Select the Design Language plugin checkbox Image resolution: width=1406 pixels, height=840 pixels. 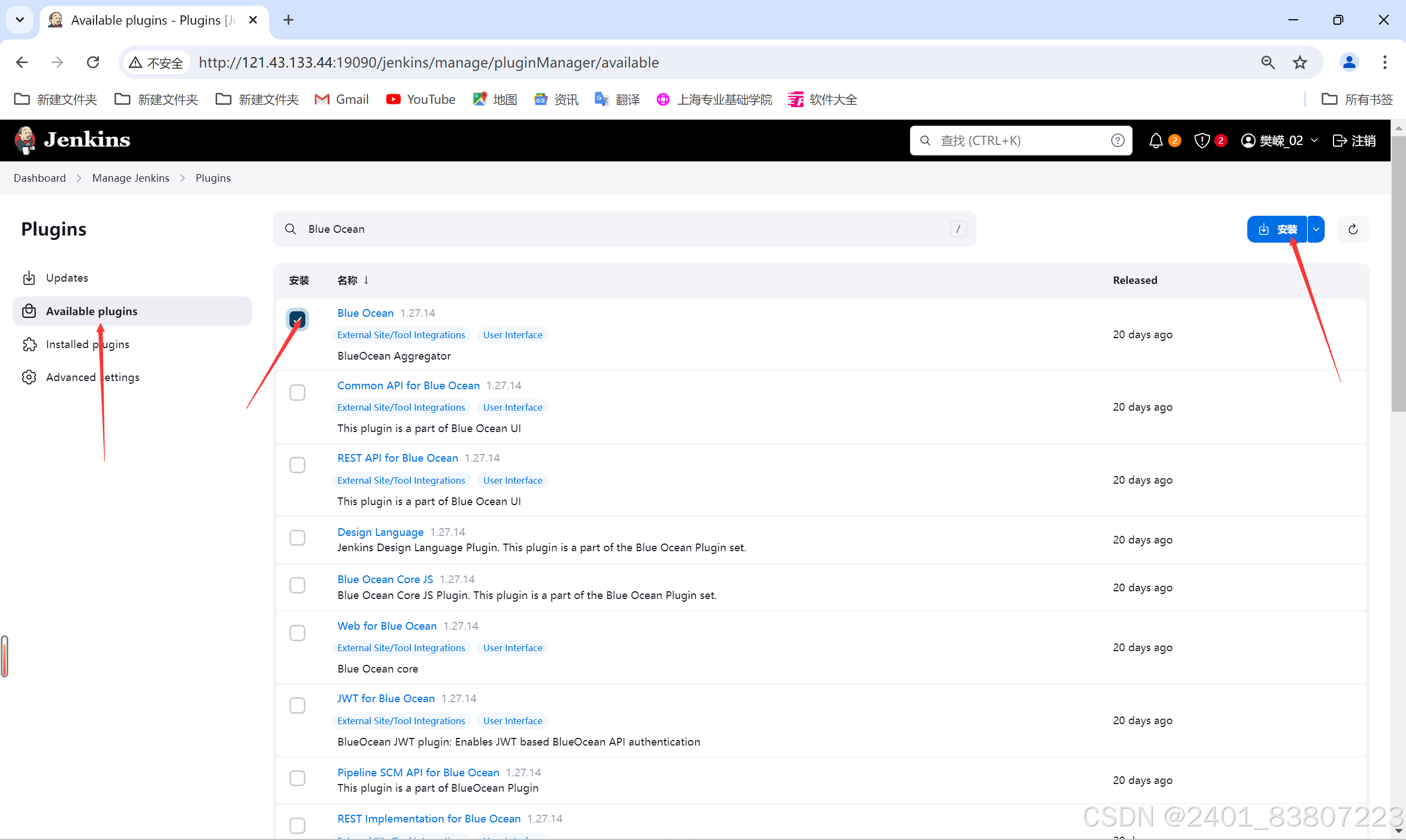[x=297, y=537]
